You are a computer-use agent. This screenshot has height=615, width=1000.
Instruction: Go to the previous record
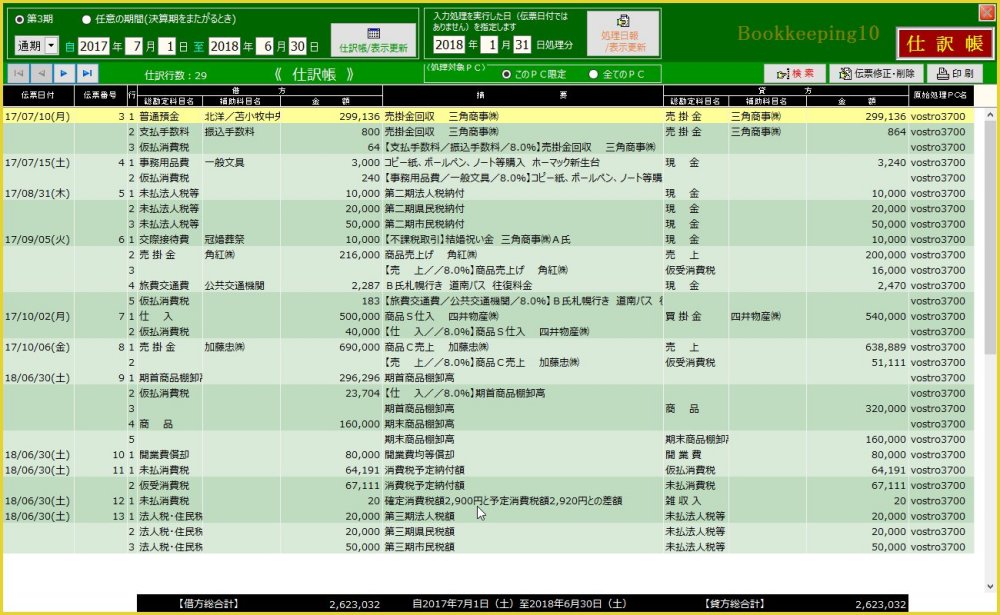41,73
